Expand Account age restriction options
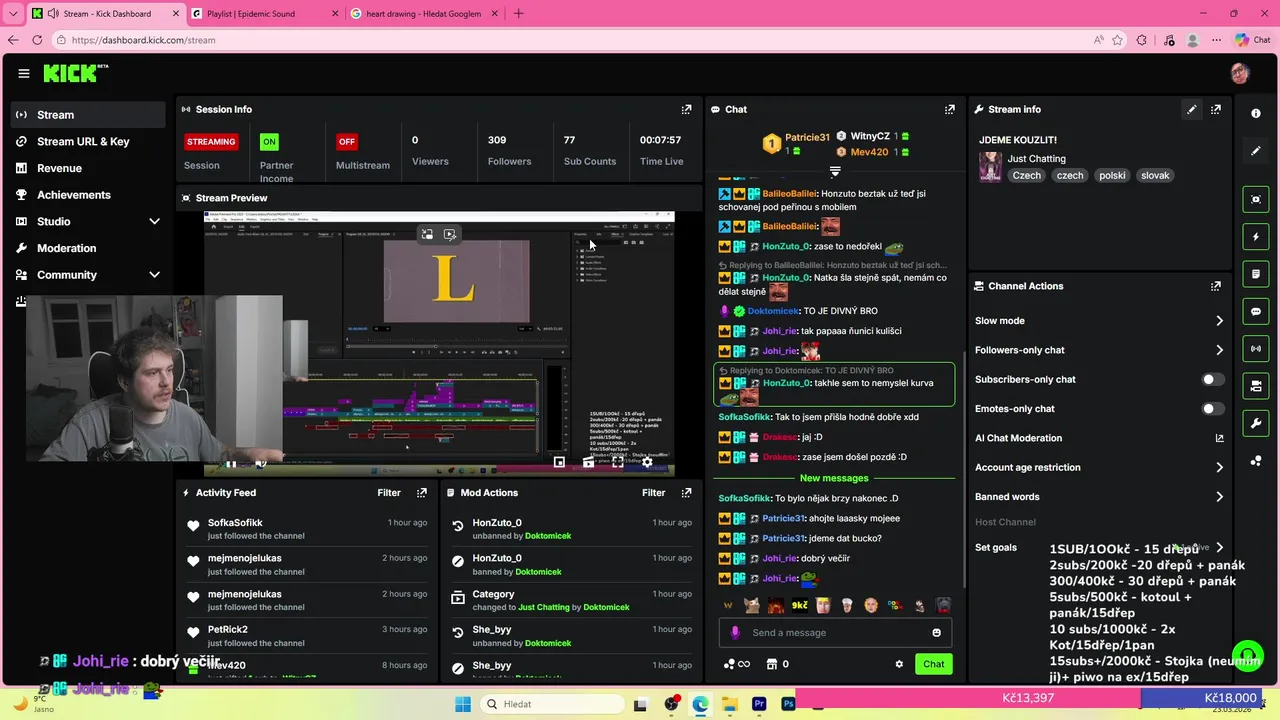The height and width of the screenshot is (720, 1280). 1219,467
